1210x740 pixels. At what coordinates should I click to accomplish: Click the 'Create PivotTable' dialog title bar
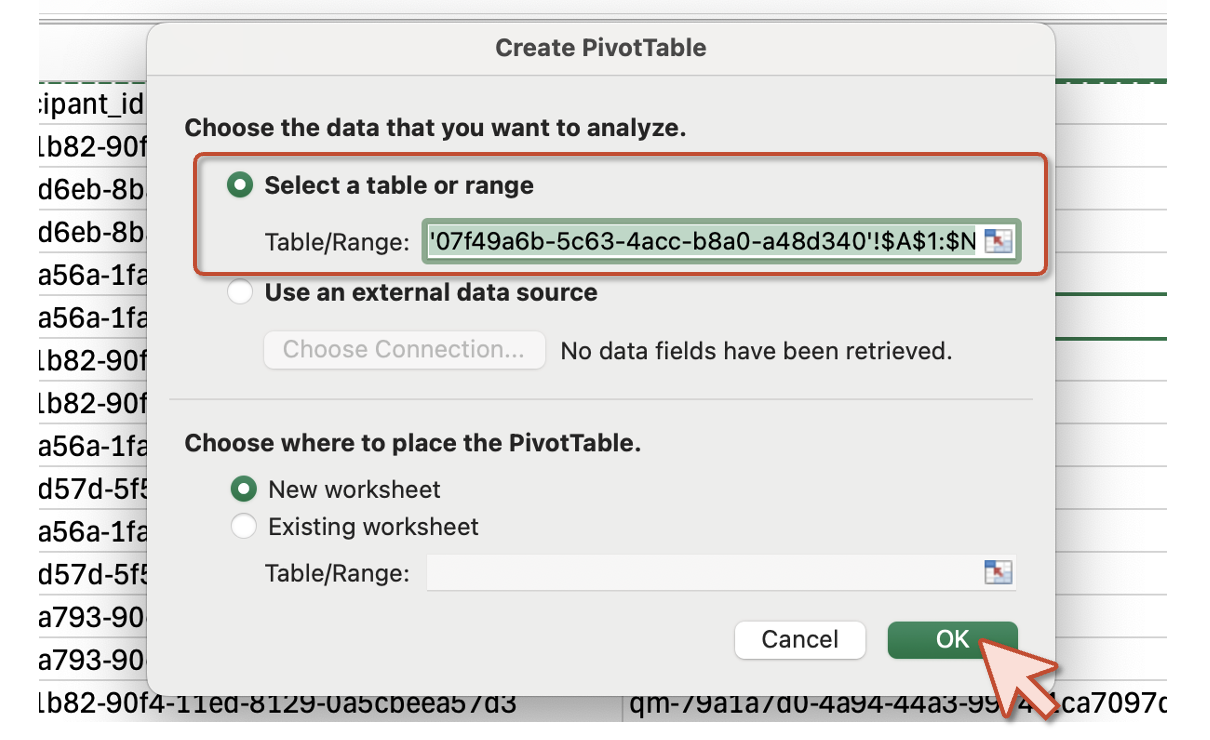pos(600,48)
